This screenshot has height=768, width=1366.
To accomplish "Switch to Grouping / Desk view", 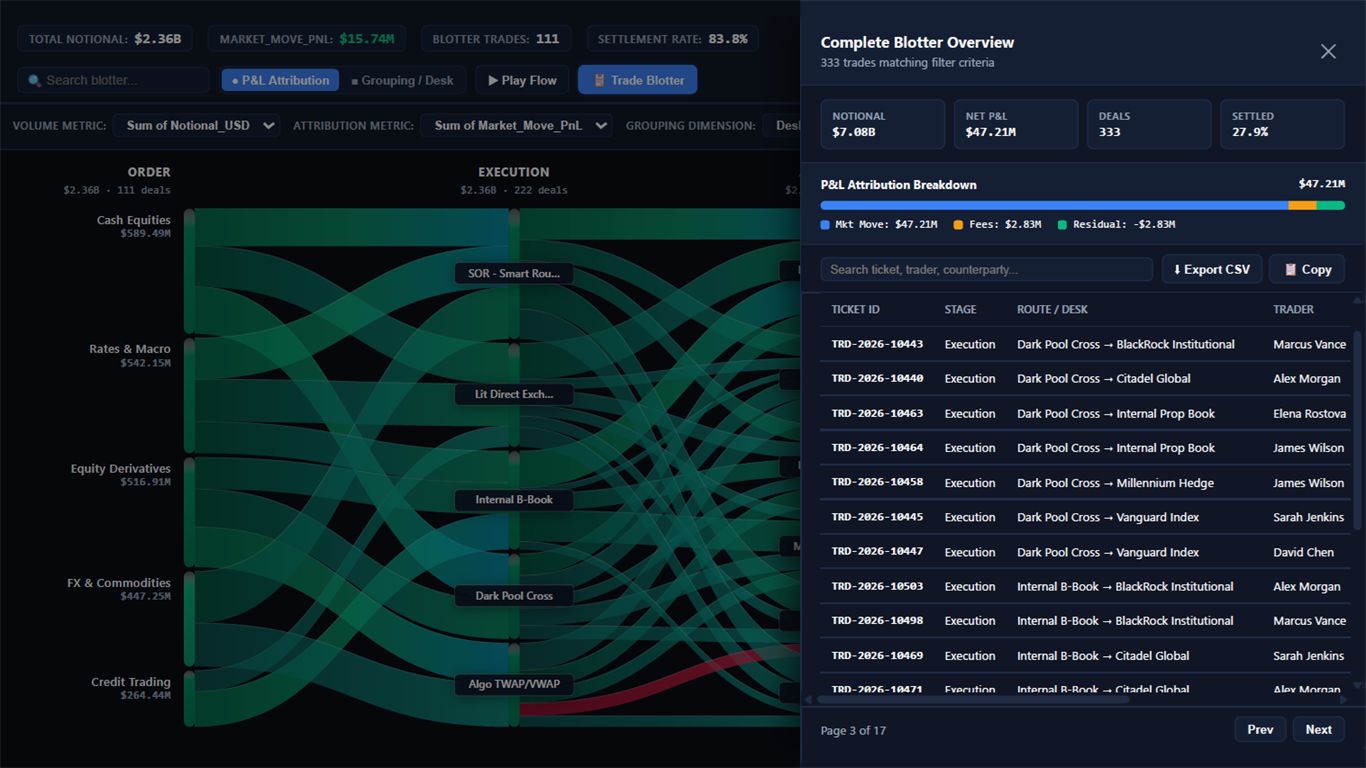I will [402, 80].
